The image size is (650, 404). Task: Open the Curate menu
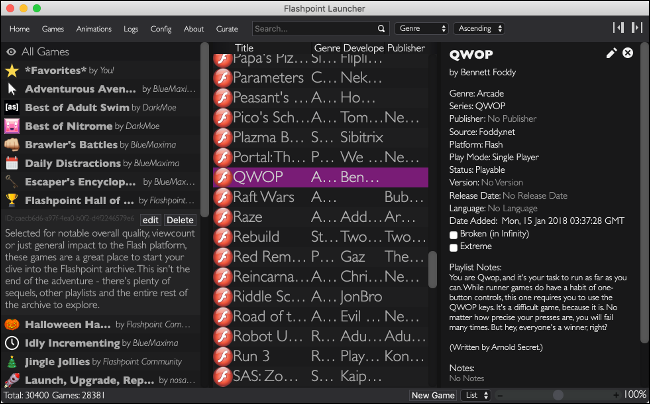(x=226, y=29)
